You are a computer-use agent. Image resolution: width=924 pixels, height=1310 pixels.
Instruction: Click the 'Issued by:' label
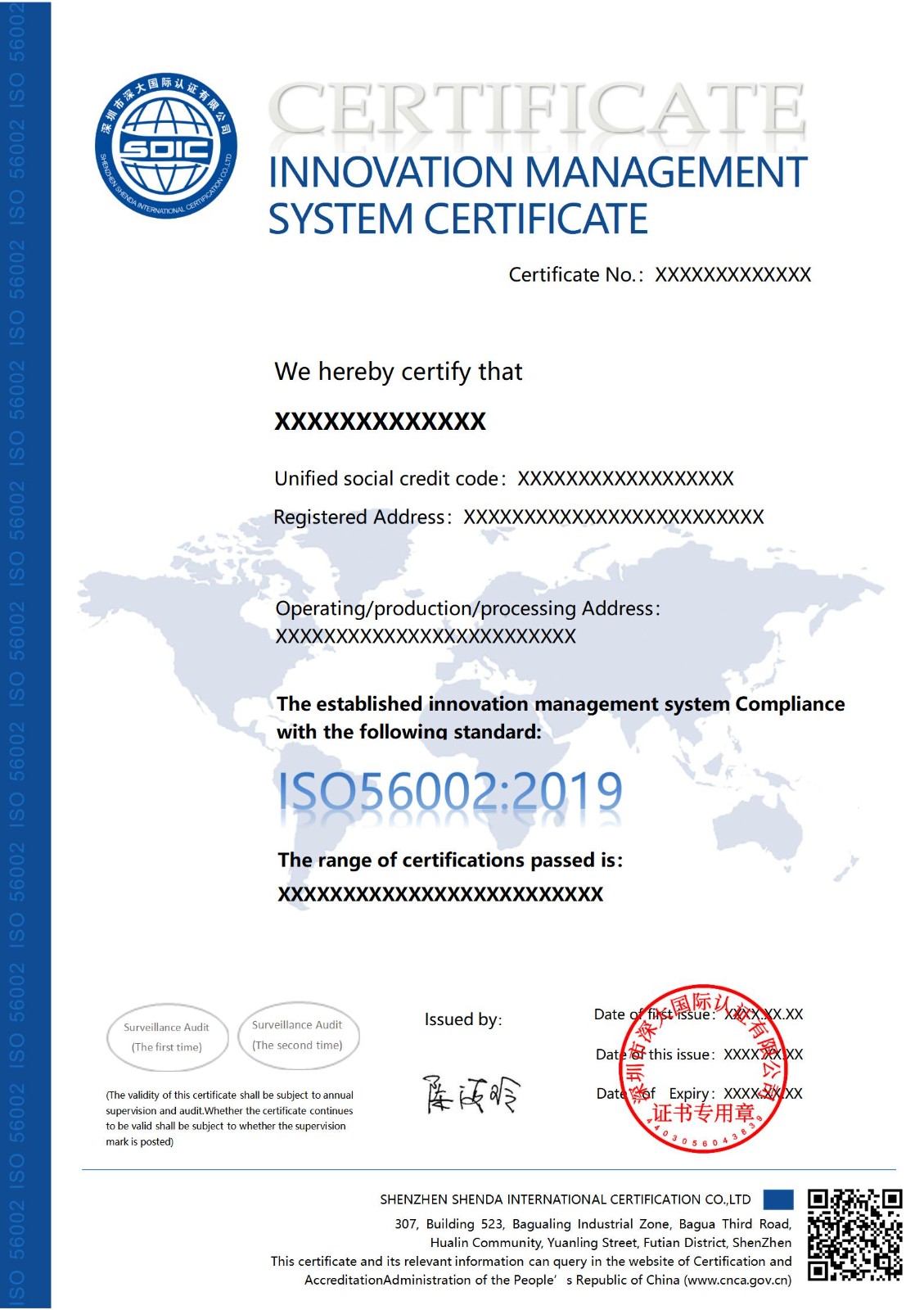(x=463, y=1019)
